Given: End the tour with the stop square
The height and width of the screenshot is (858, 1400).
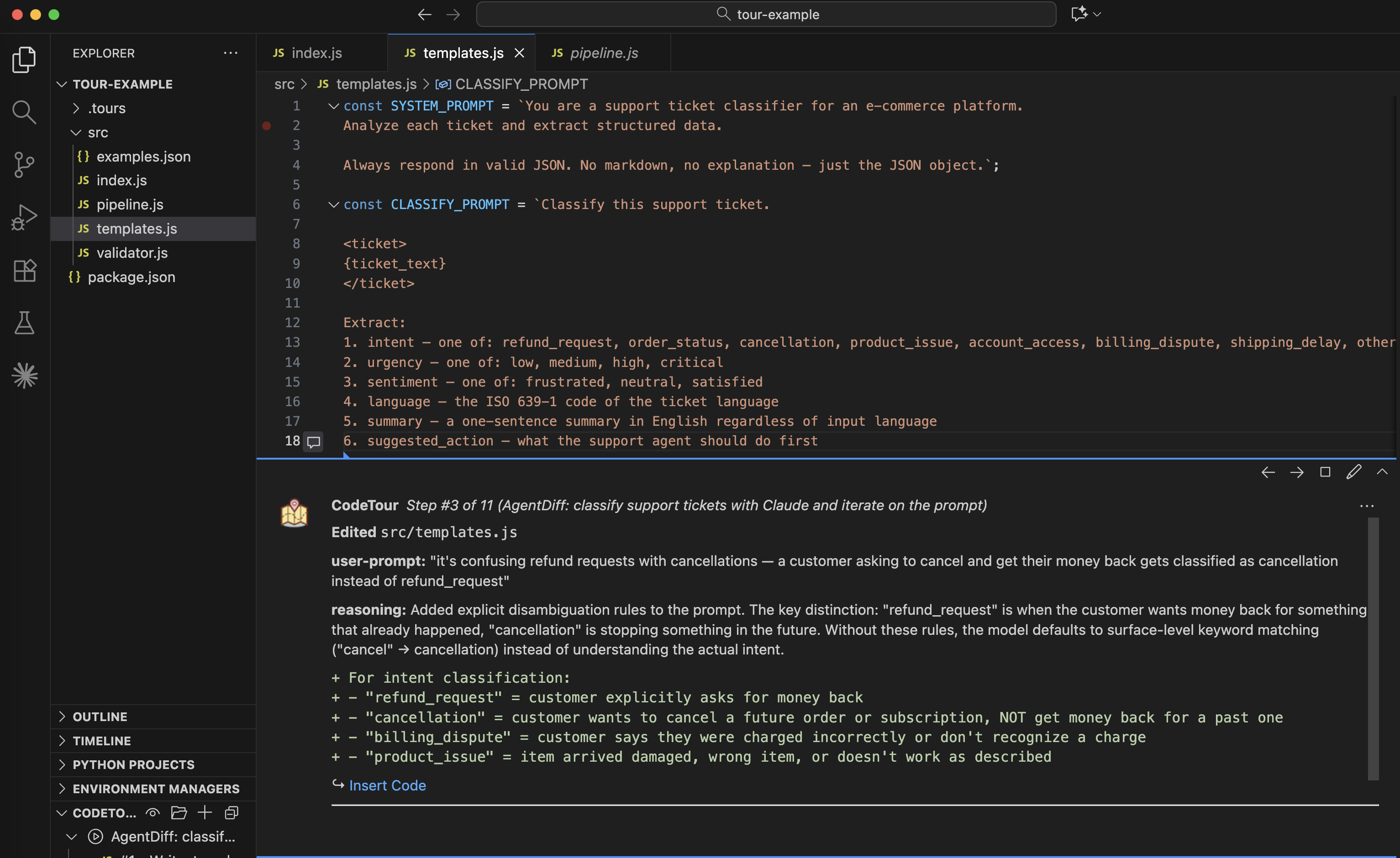Looking at the screenshot, I should 1325,472.
